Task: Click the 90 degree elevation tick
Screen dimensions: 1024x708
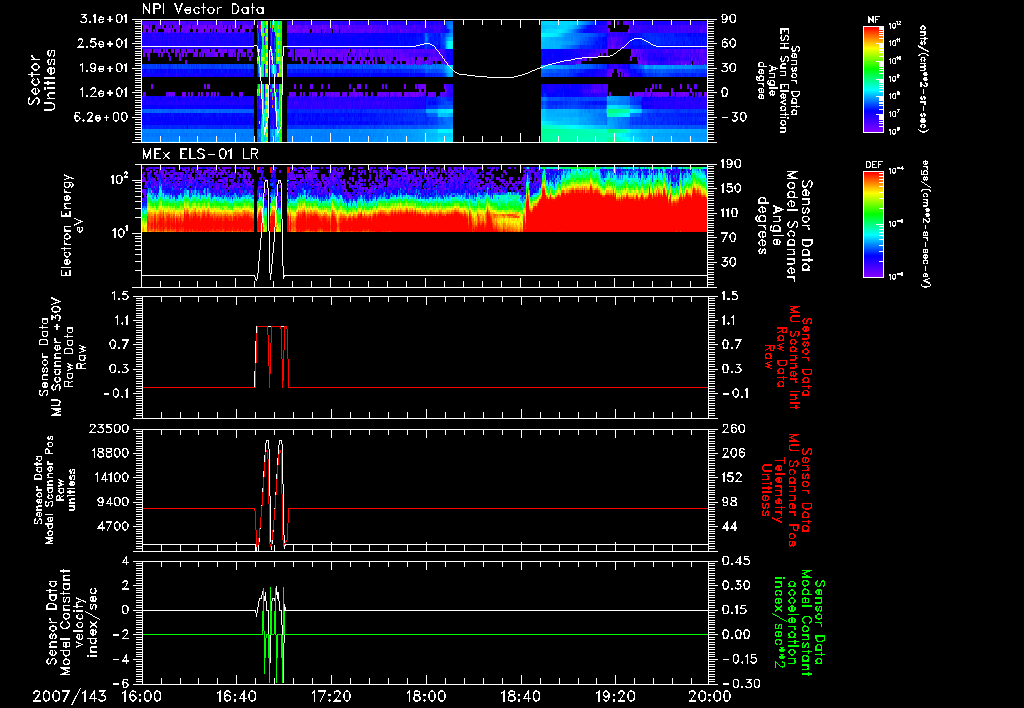Action: coord(729,20)
